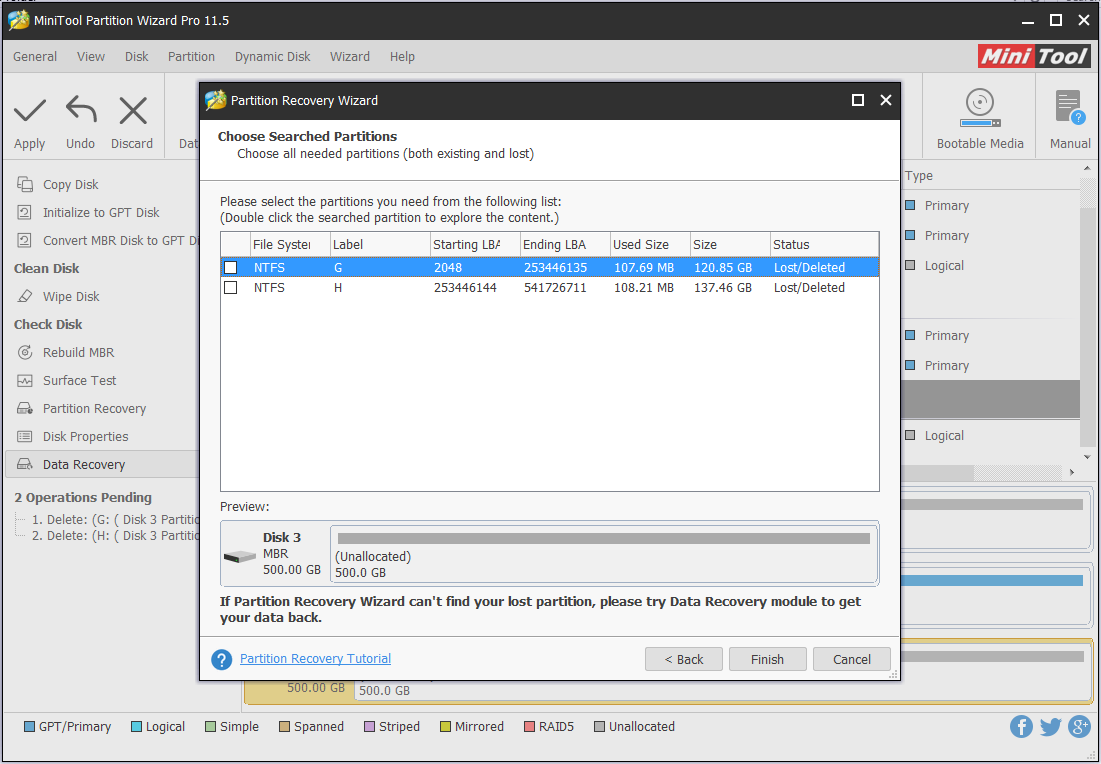Open the Partition Recovery Tutorial link
Viewport: 1101px width, 764px height.
pos(315,659)
